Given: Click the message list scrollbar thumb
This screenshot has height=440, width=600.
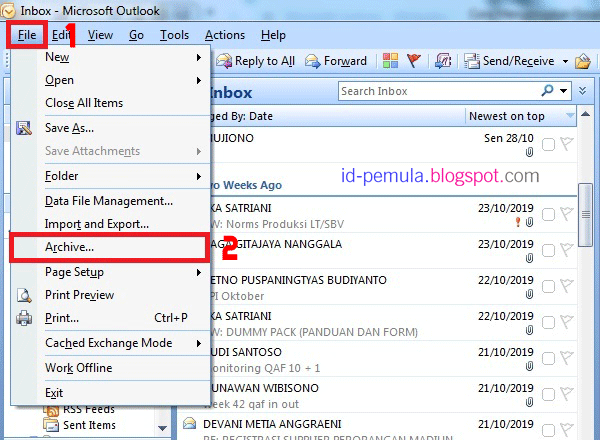Looking at the screenshot, I should 585,215.
